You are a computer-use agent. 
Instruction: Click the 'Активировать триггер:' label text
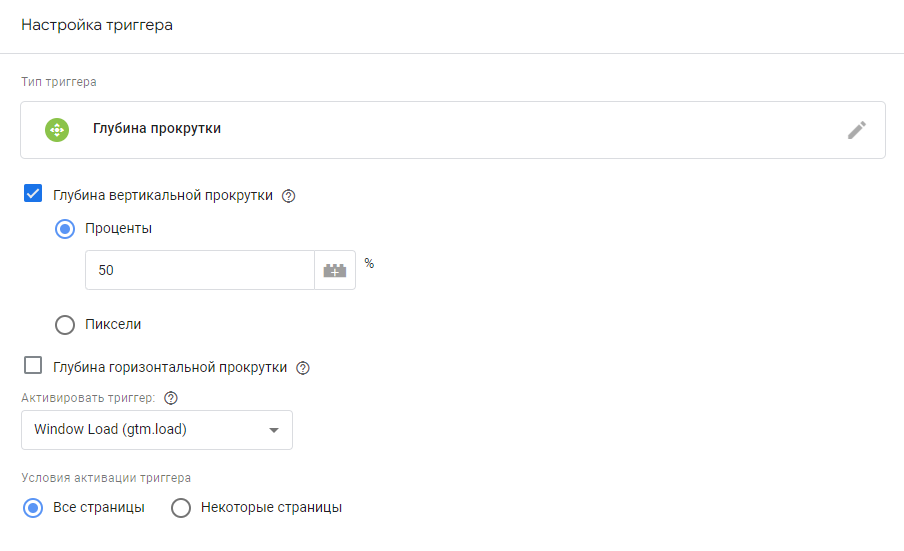88,398
